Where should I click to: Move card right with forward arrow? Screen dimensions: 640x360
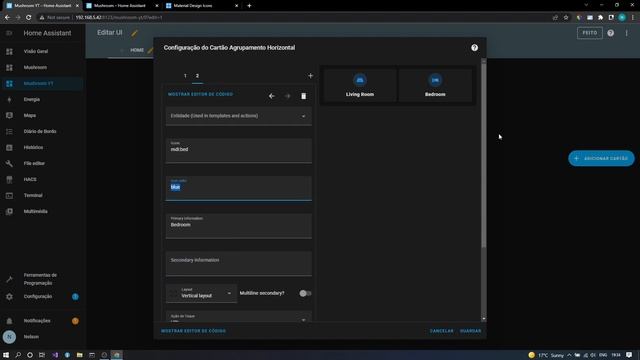tap(287, 96)
